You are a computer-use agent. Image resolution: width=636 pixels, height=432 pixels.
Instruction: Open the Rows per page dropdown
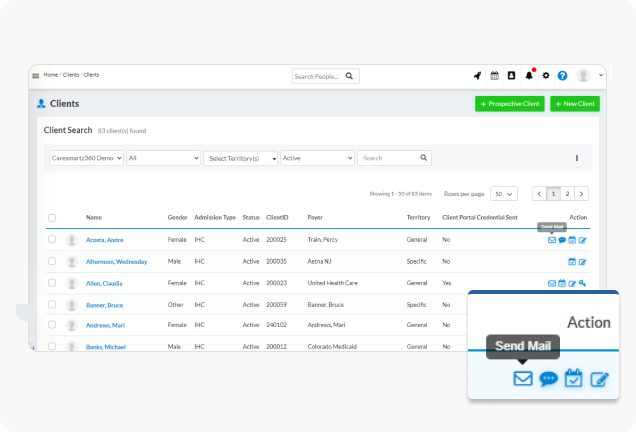tap(504, 193)
